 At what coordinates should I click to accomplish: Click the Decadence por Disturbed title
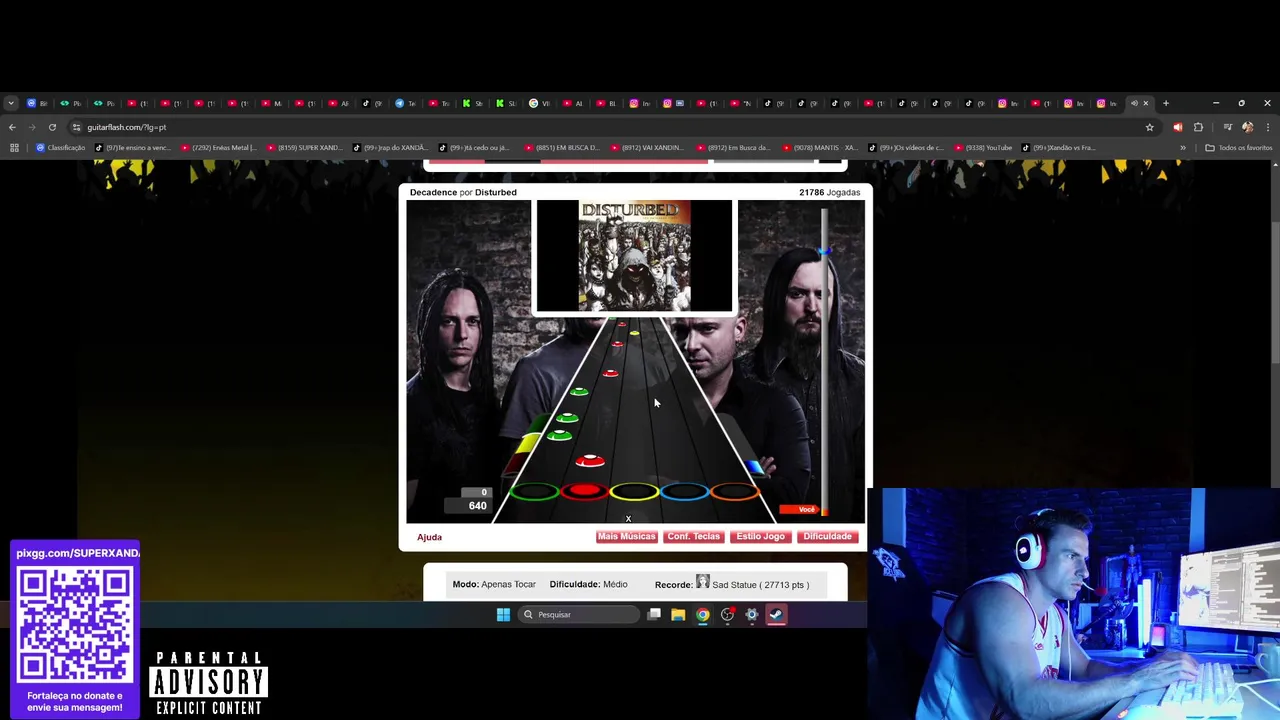[x=463, y=192]
